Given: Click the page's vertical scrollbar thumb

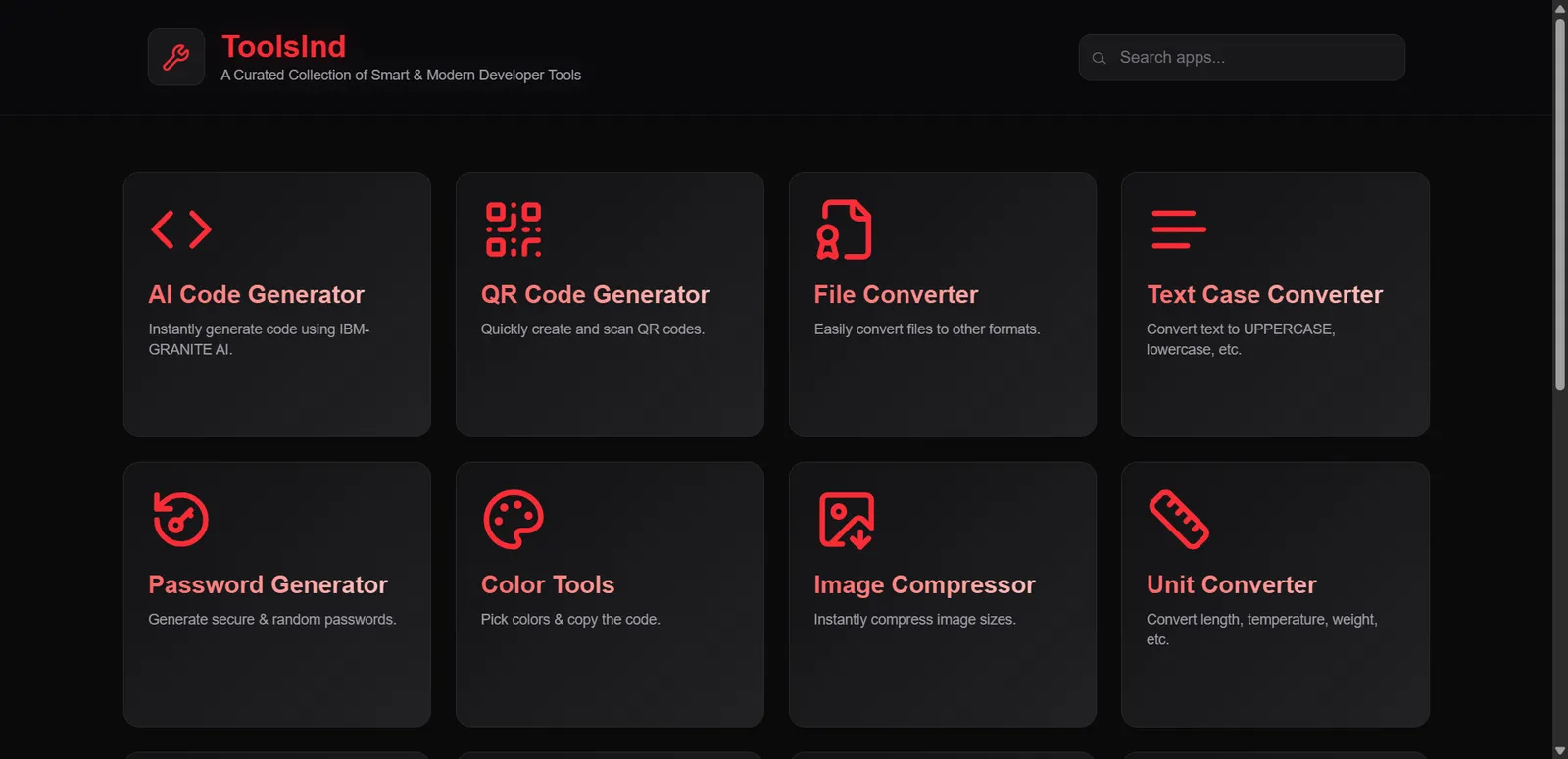Looking at the screenshot, I should 1559,204.
